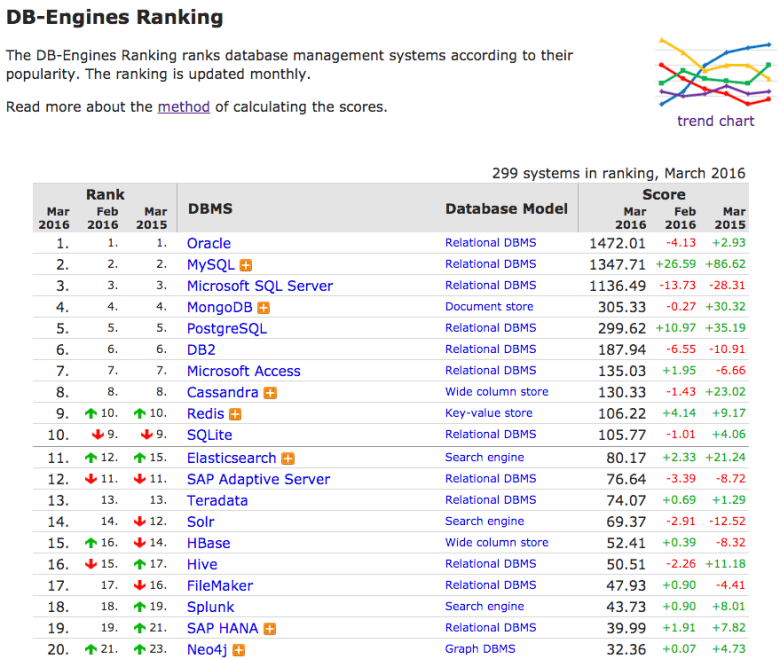Click 'Key-value store' in the Redis row
The width and height of the screenshot is (780, 659).
click(490, 413)
